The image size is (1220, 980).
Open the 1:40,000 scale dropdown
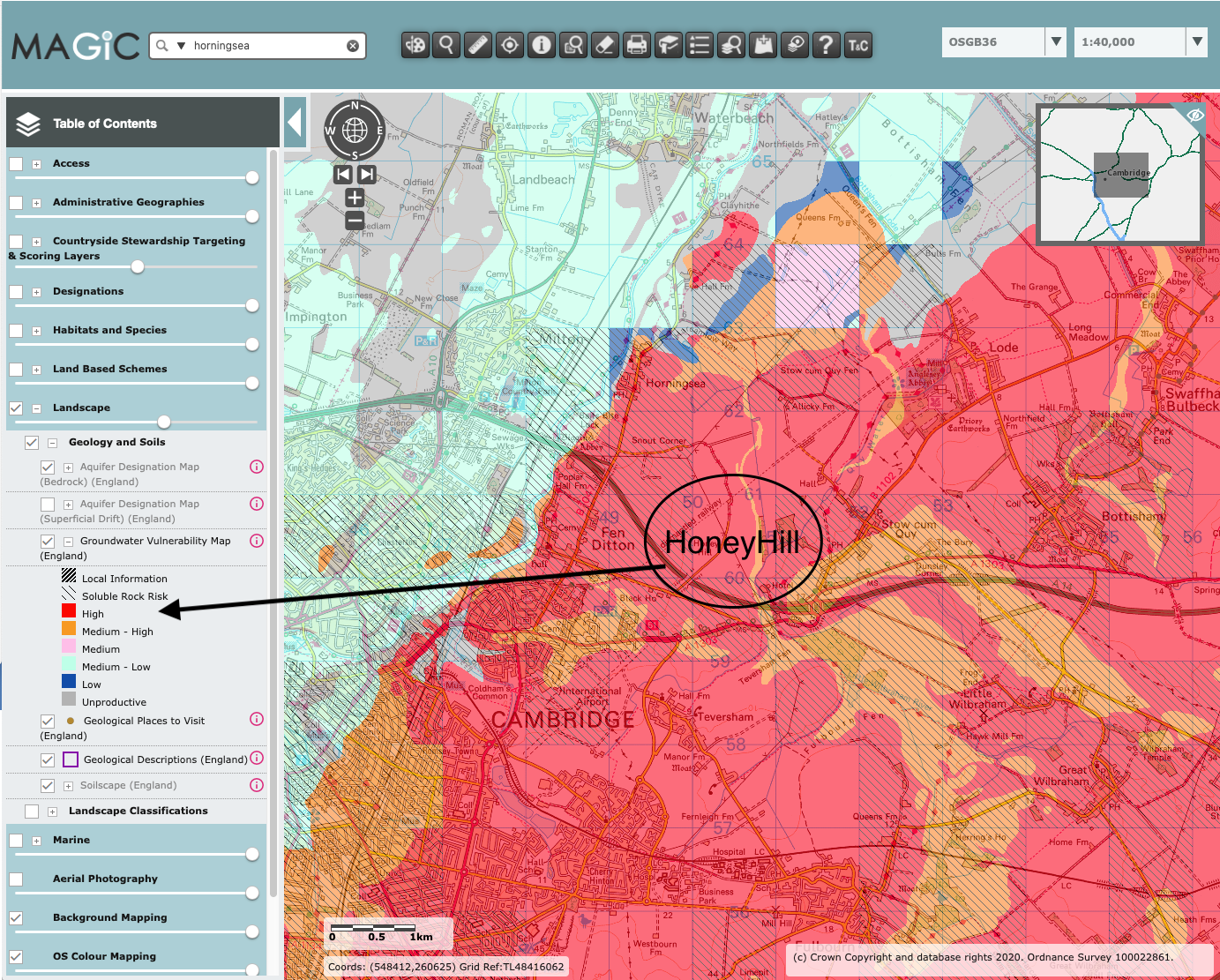(x=1196, y=41)
